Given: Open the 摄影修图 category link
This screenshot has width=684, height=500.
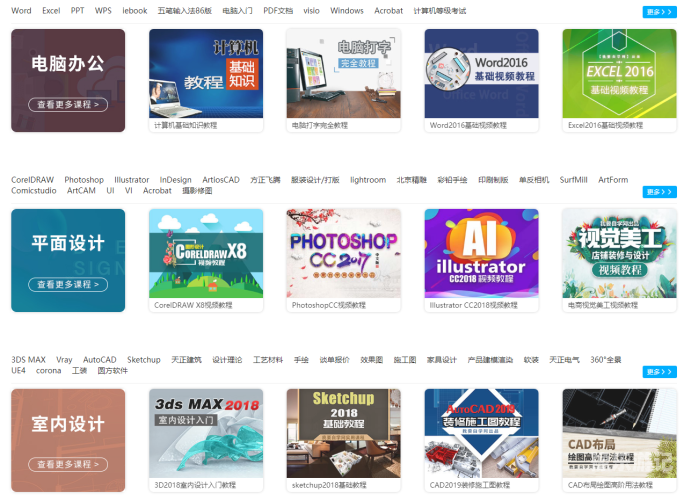Looking at the screenshot, I should click(197, 191).
